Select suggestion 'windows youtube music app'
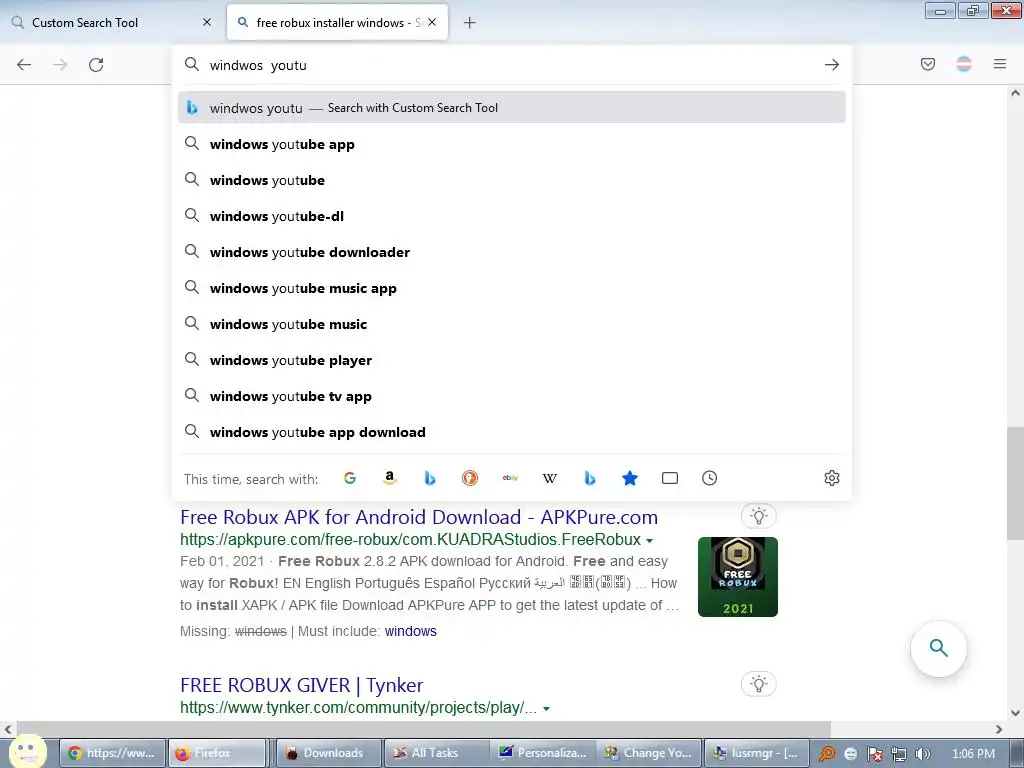 click(x=512, y=288)
